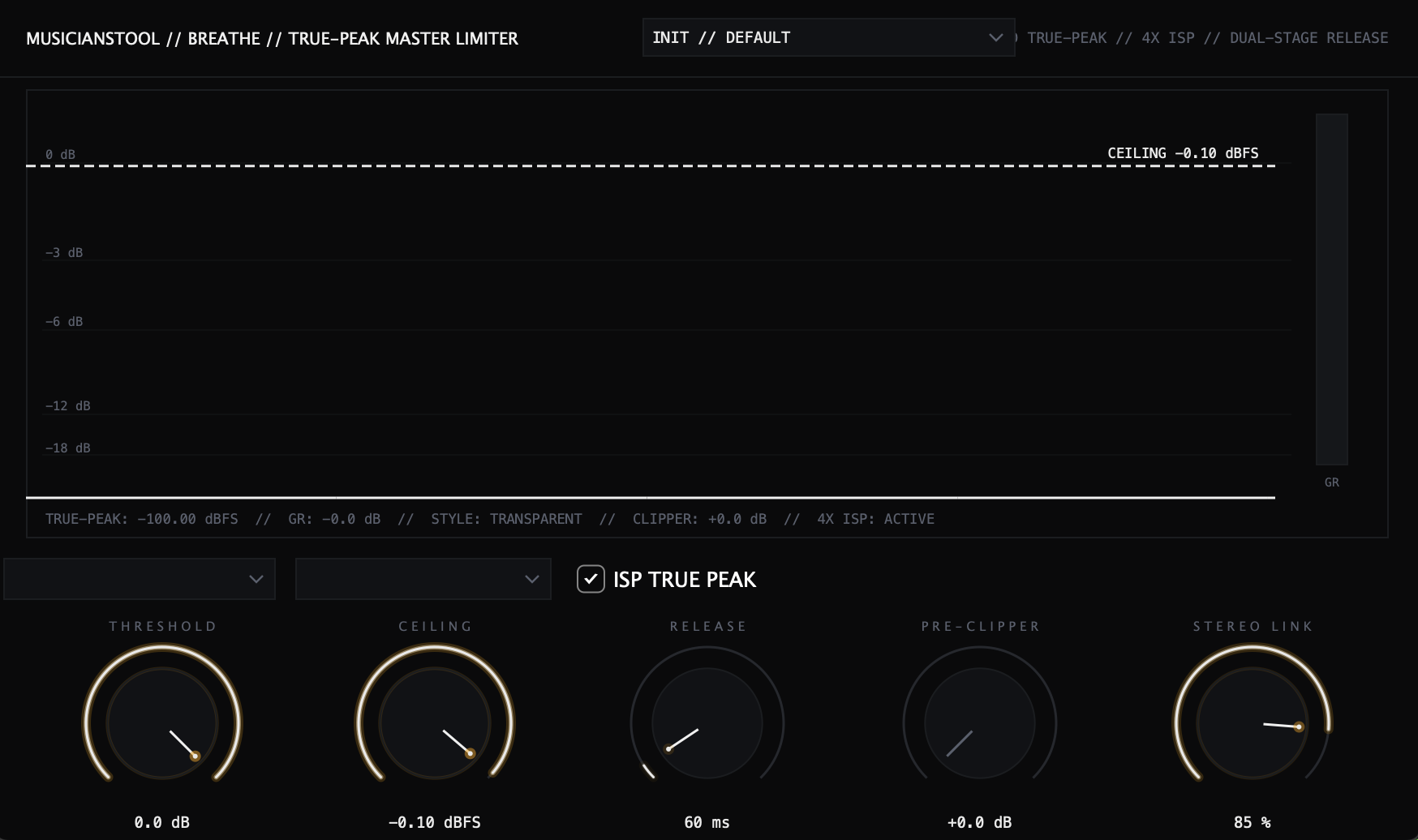Click the TRUE-PEAK: -100.00 dBFS readout
The height and width of the screenshot is (840, 1418).
(x=142, y=519)
